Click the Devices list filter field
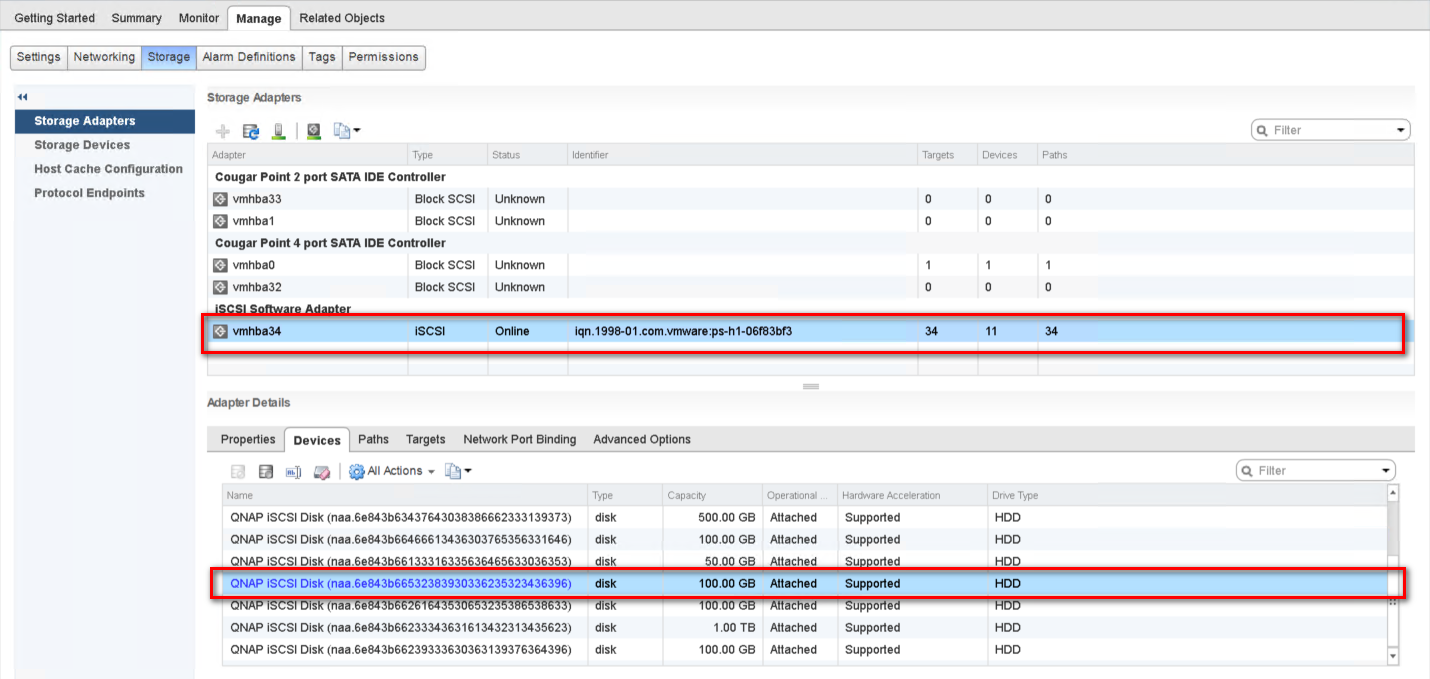The image size is (1430, 679). point(1316,470)
